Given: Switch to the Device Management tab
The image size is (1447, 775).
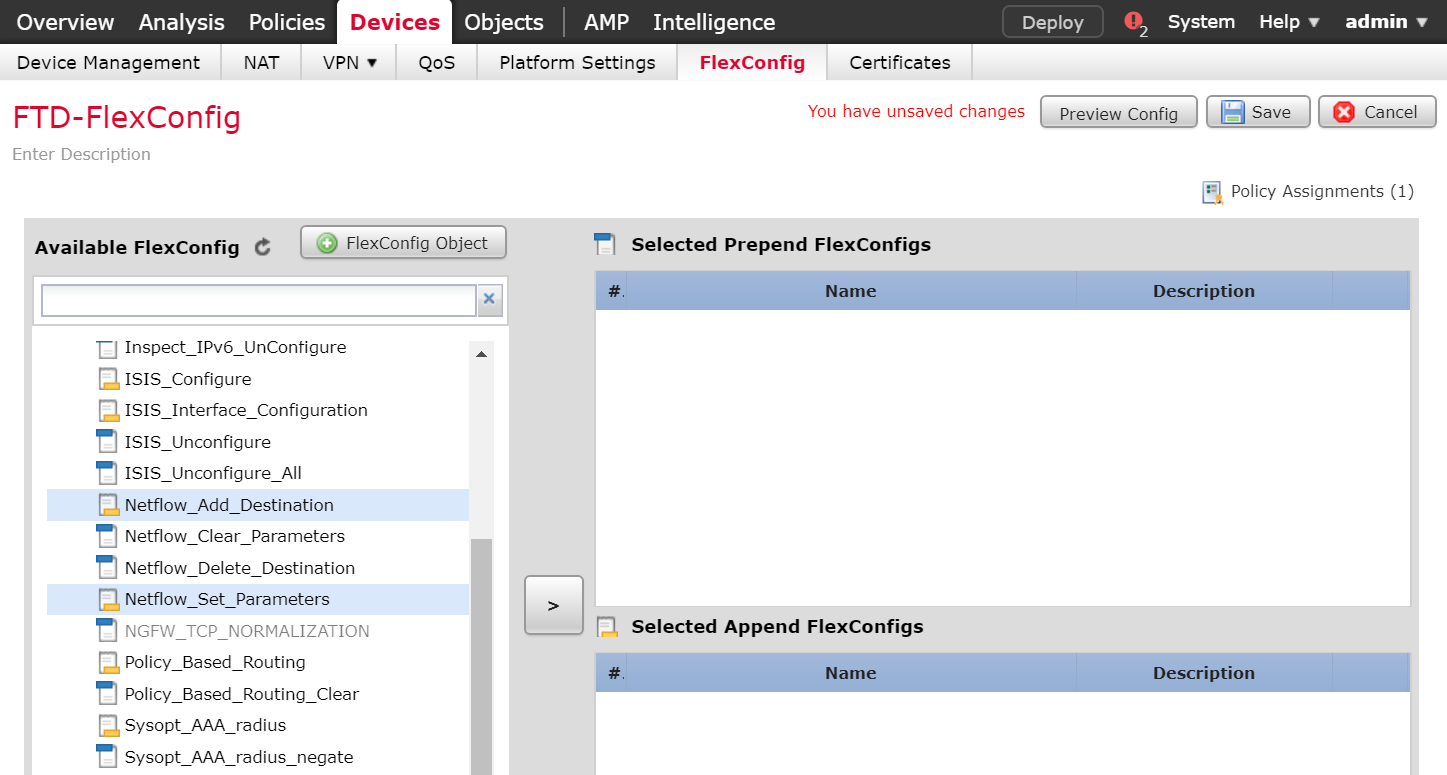Looking at the screenshot, I should [x=109, y=62].
